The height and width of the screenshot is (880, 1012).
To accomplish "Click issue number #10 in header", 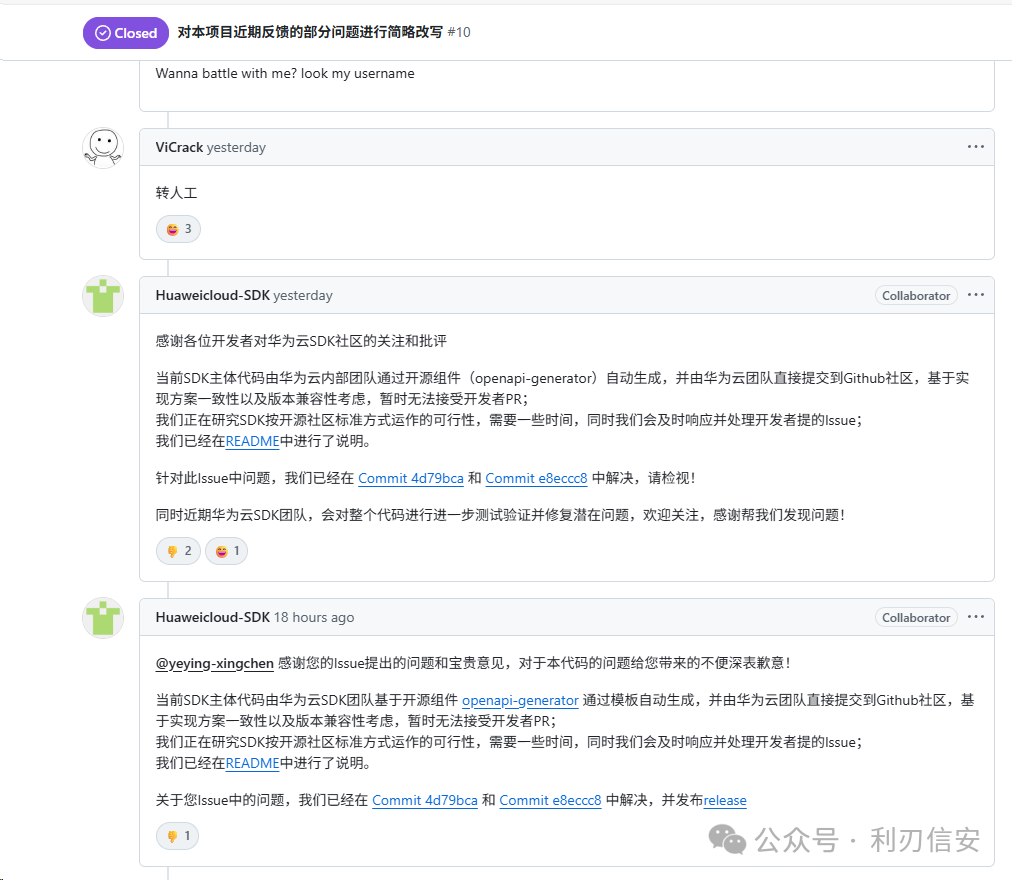I will point(459,32).
